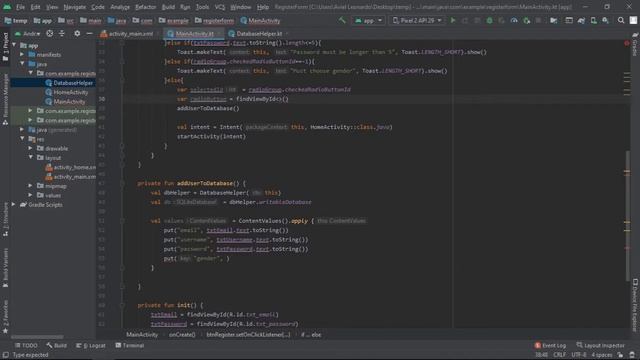Screen dimensions: 640x360
Task: Expand the Gradle Scripts node
Action: pyautogui.click(x=14, y=204)
